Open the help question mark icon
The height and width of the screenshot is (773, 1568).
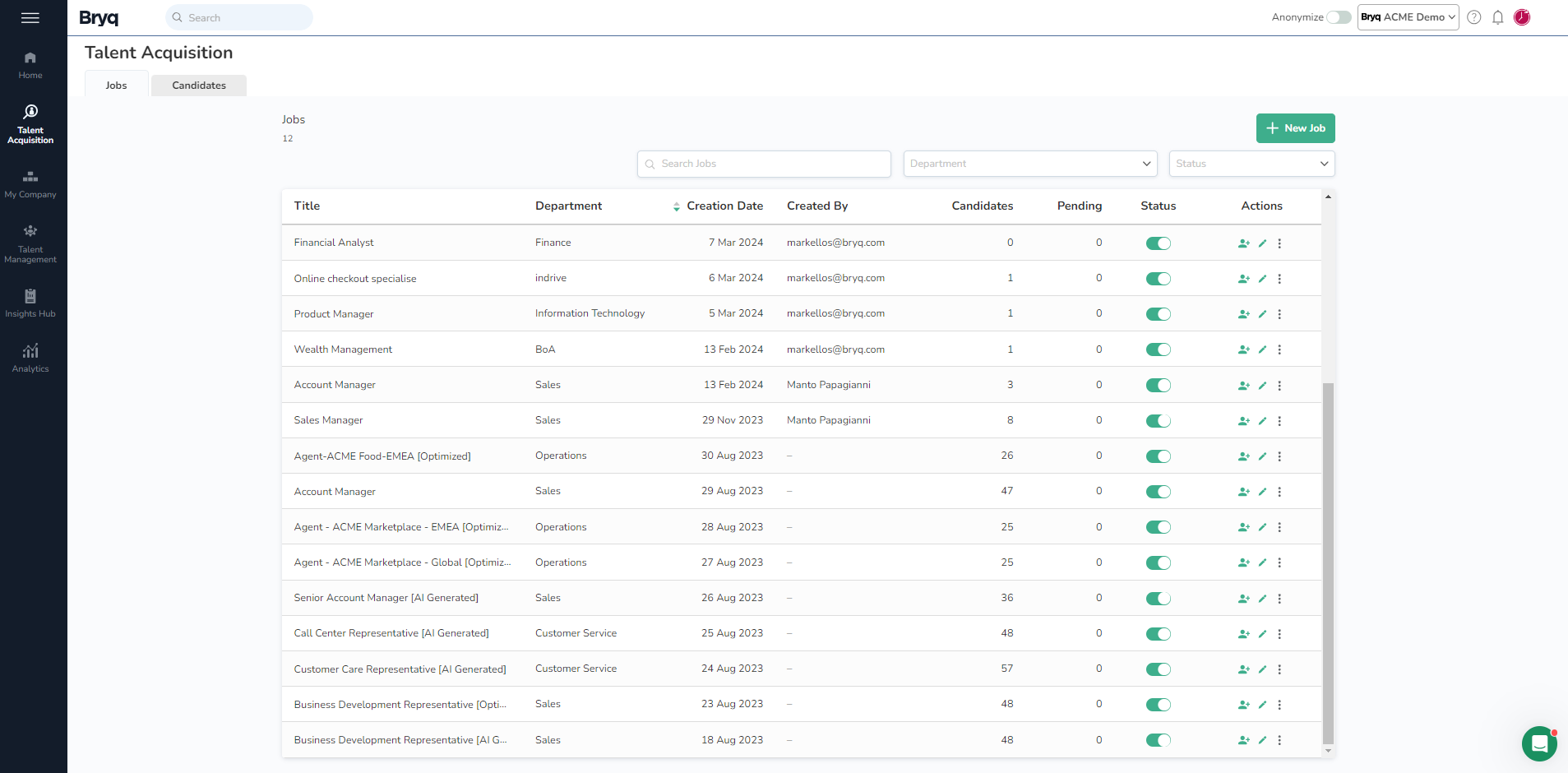point(1473,17)
